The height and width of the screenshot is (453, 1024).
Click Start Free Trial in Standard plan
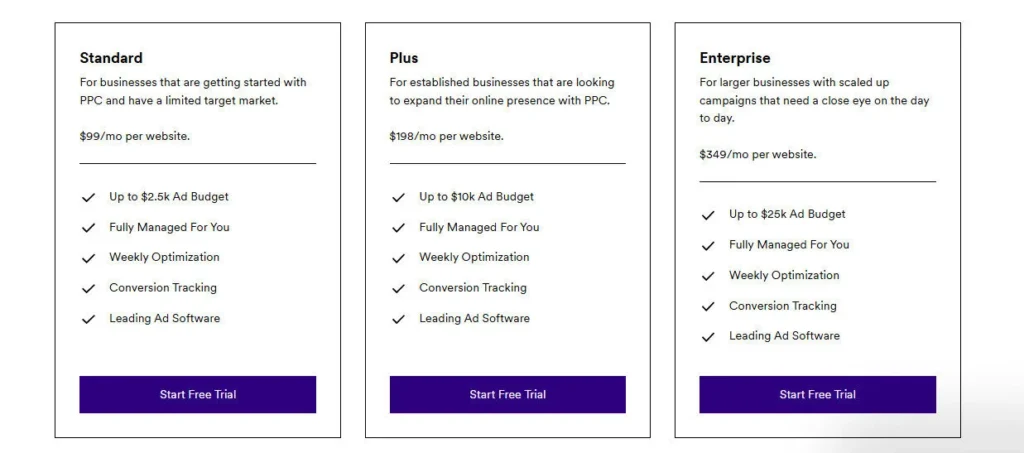tap(198, 394)
